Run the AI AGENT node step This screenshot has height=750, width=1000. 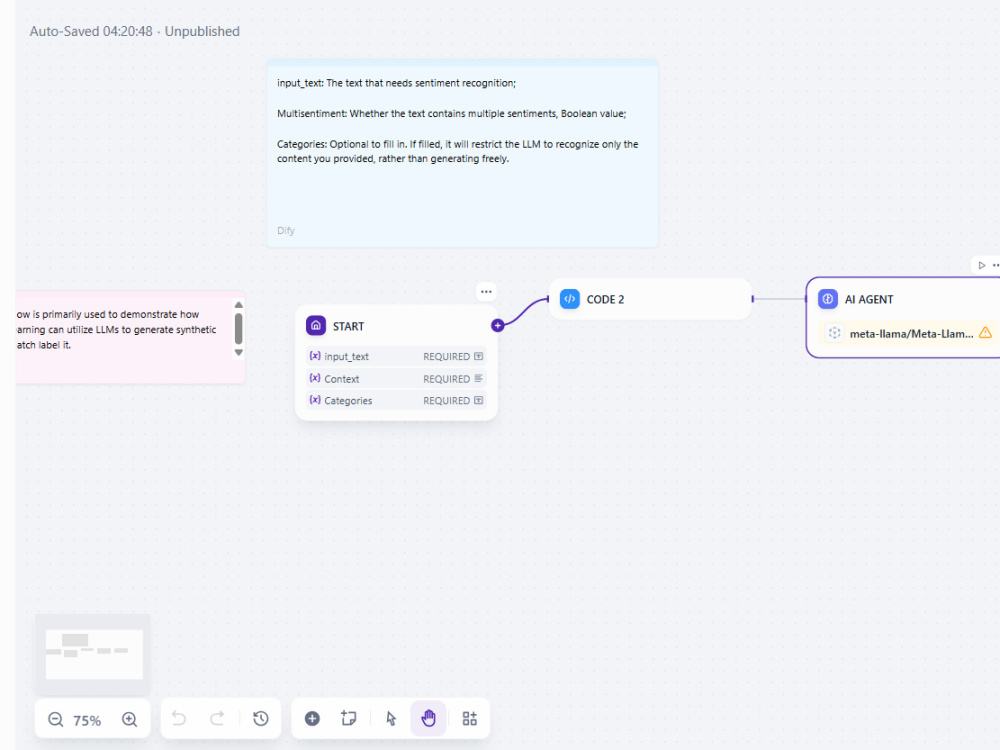[982, 265]
